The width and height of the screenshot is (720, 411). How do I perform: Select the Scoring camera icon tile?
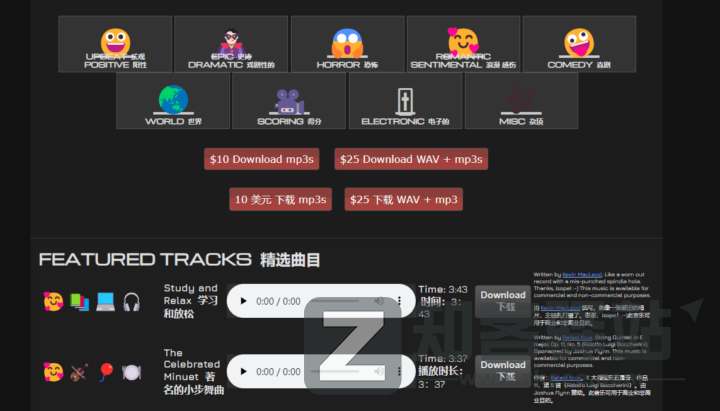pyautogui.click(x=289, y=101)
